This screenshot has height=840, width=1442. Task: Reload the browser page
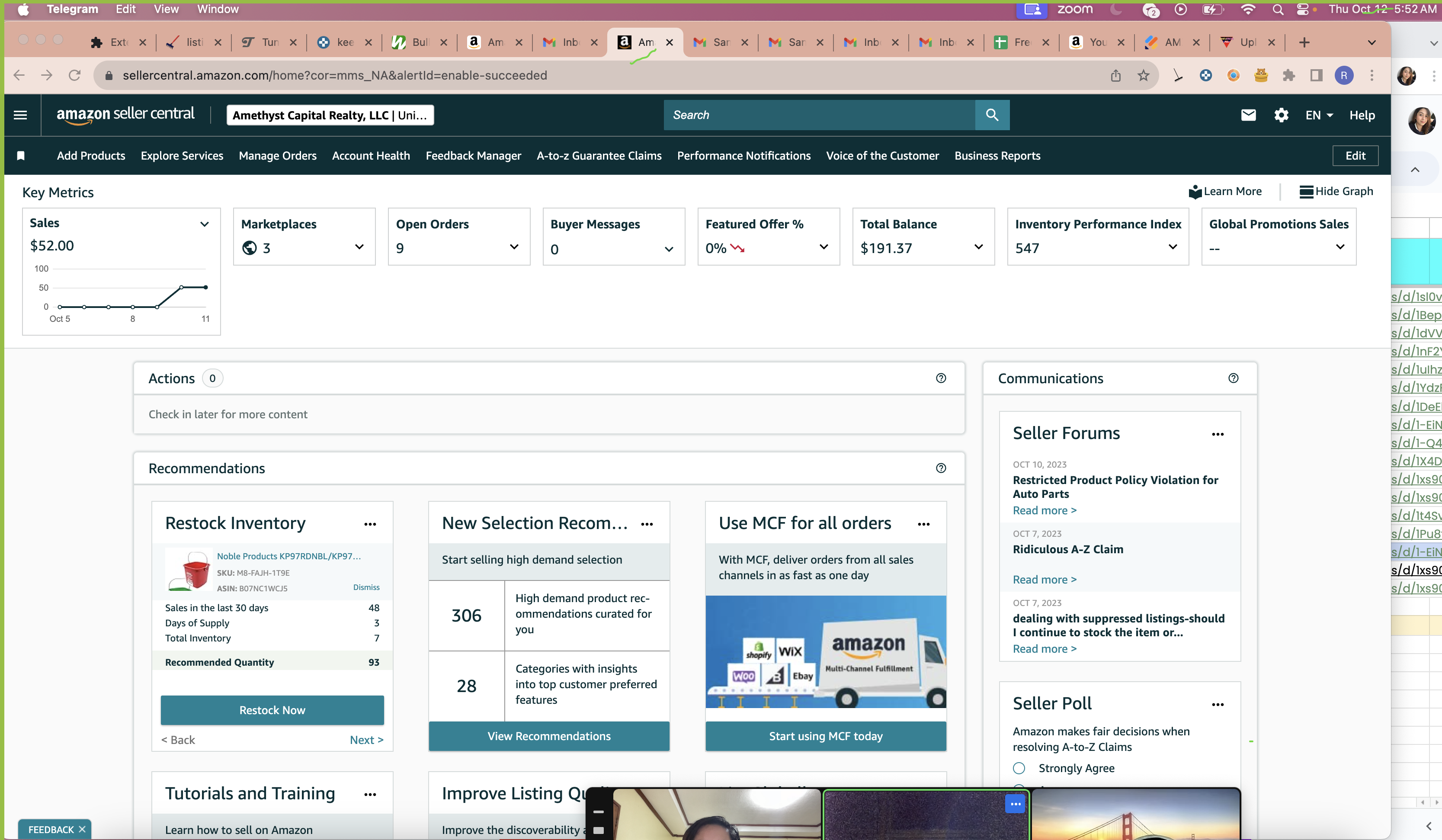[x=74, y=75]
